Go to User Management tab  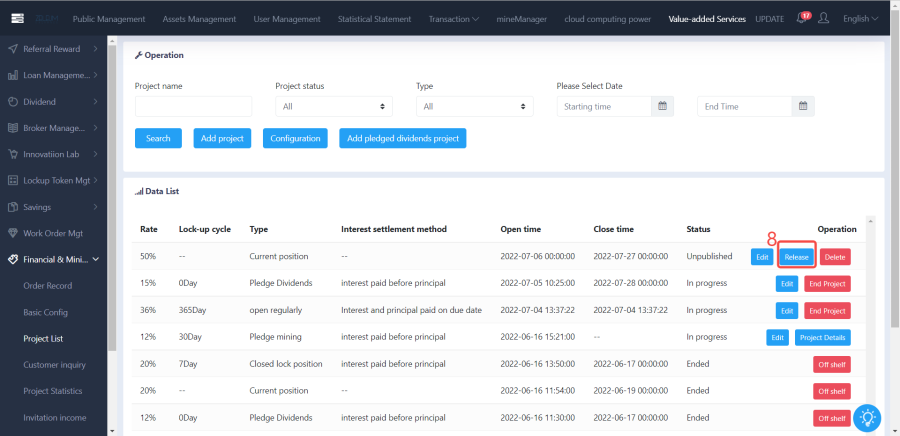click(x=287, y=19)
